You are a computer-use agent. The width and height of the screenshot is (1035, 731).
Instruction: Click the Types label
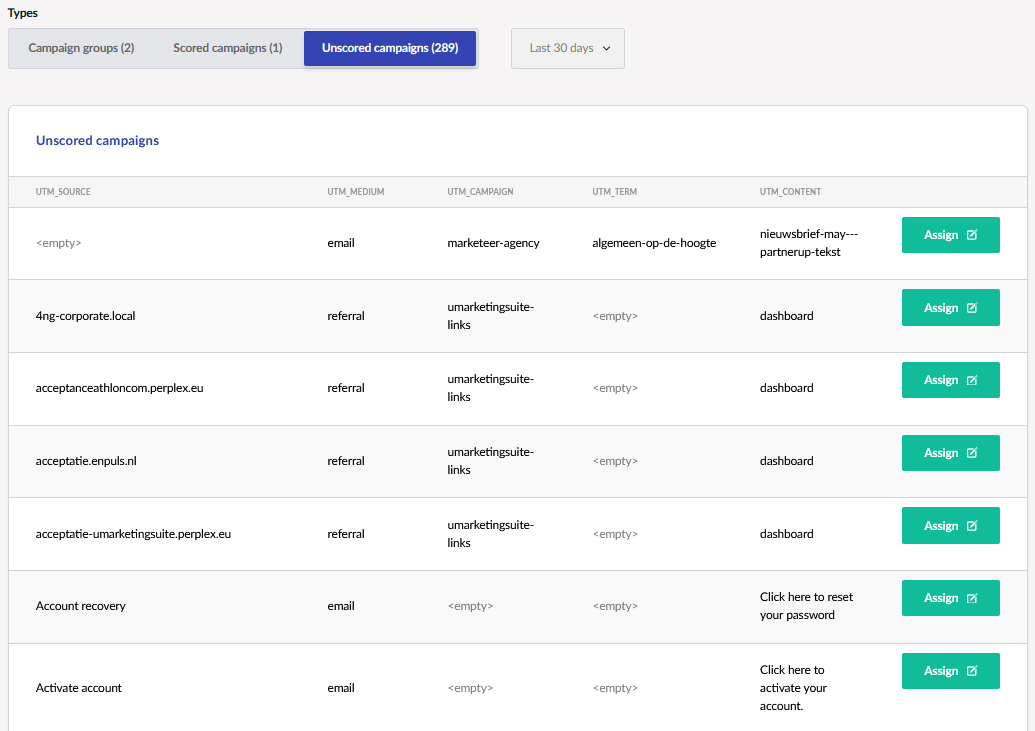tap(22, 13)
